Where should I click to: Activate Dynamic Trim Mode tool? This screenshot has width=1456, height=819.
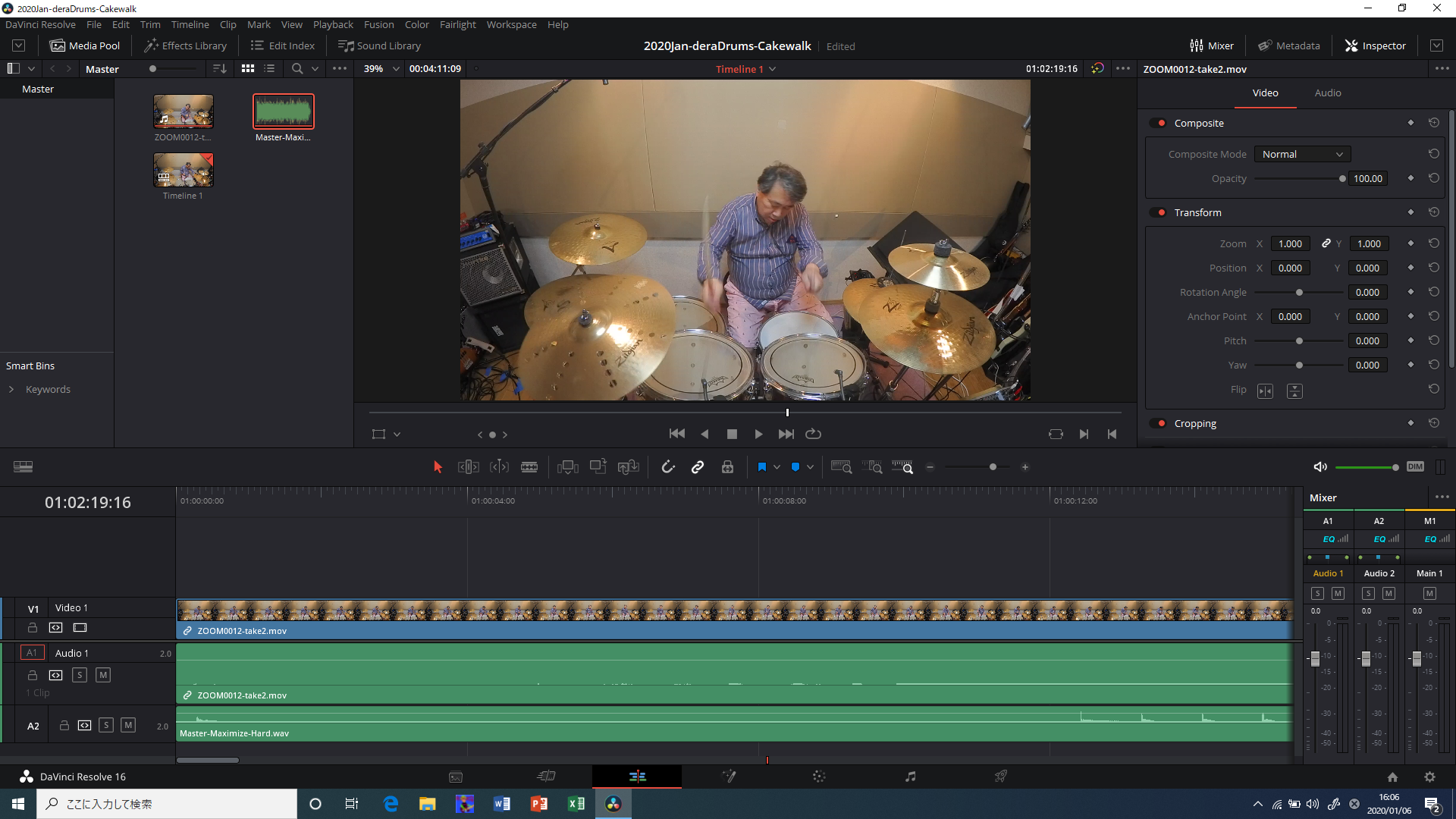(499, 467)
